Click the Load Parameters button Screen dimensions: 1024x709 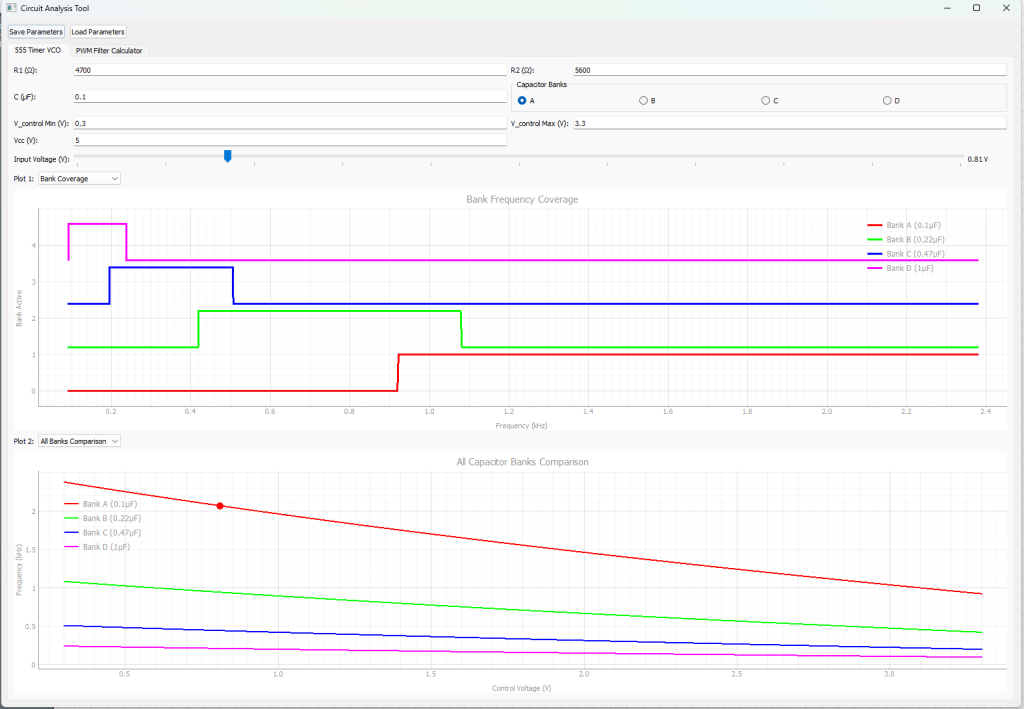pyautogui.click(x=98, y=32)
